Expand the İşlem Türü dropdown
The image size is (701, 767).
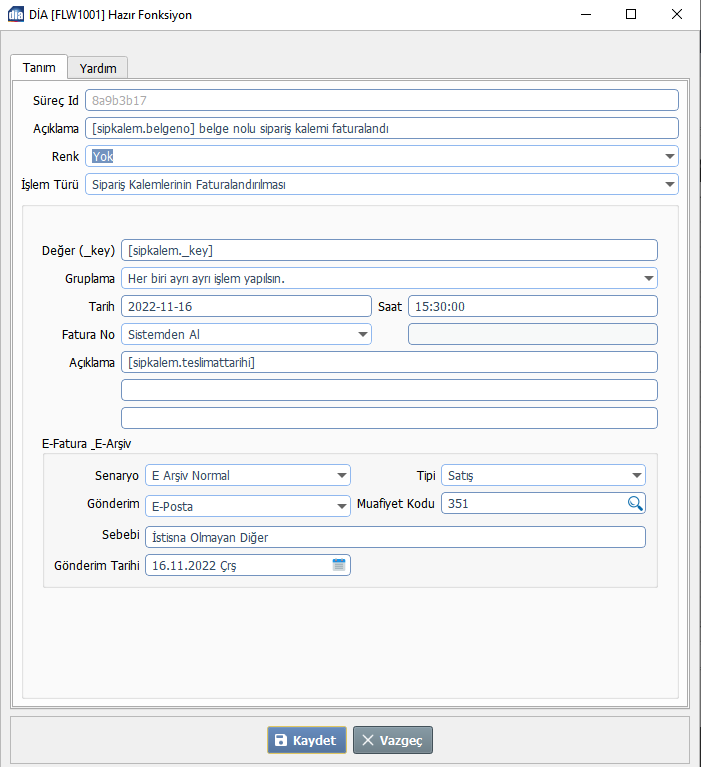point(668,184)
